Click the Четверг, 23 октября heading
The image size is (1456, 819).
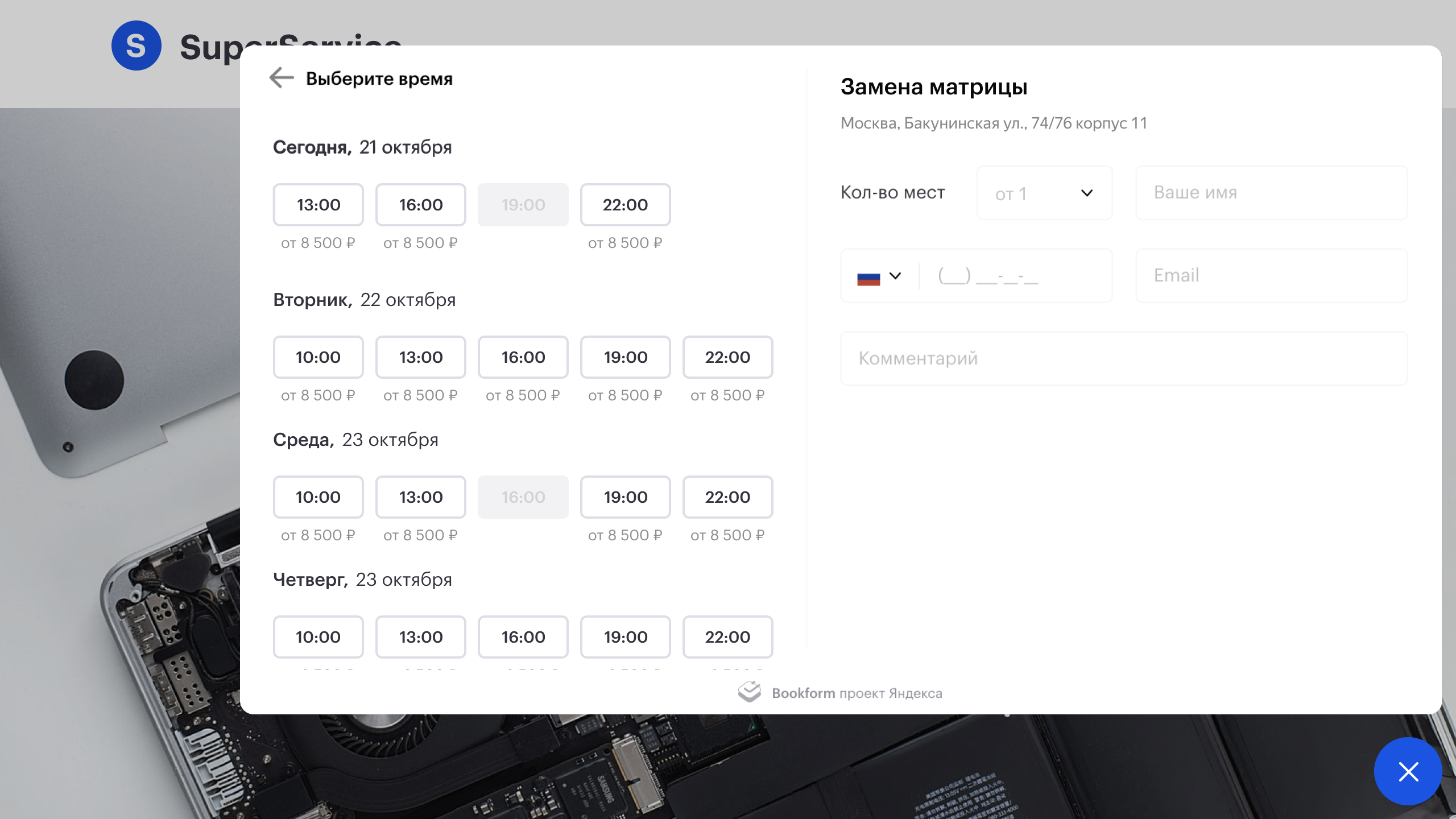click(362, 580)
